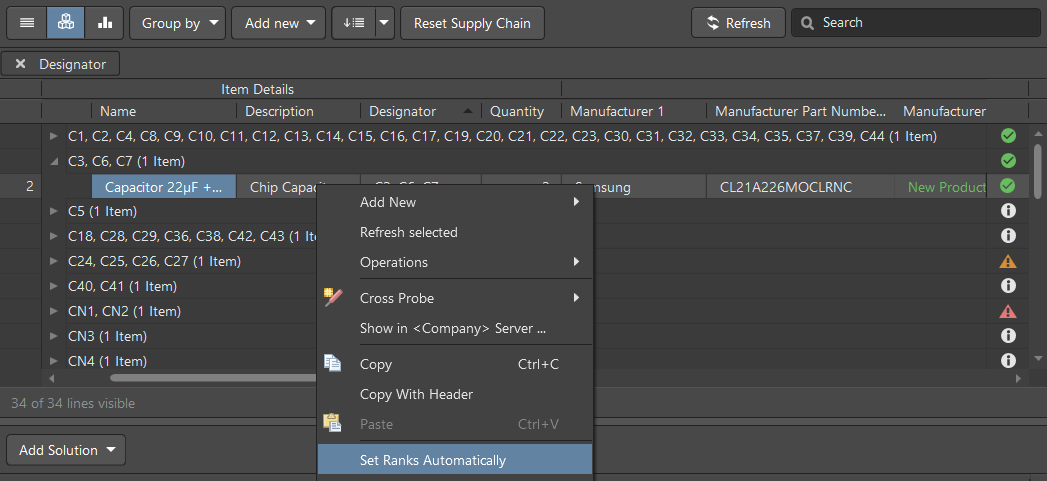Expand the C24, C25, C26, C27 group
Screen dimensions: 1047x481
click(x=54, y=261)
